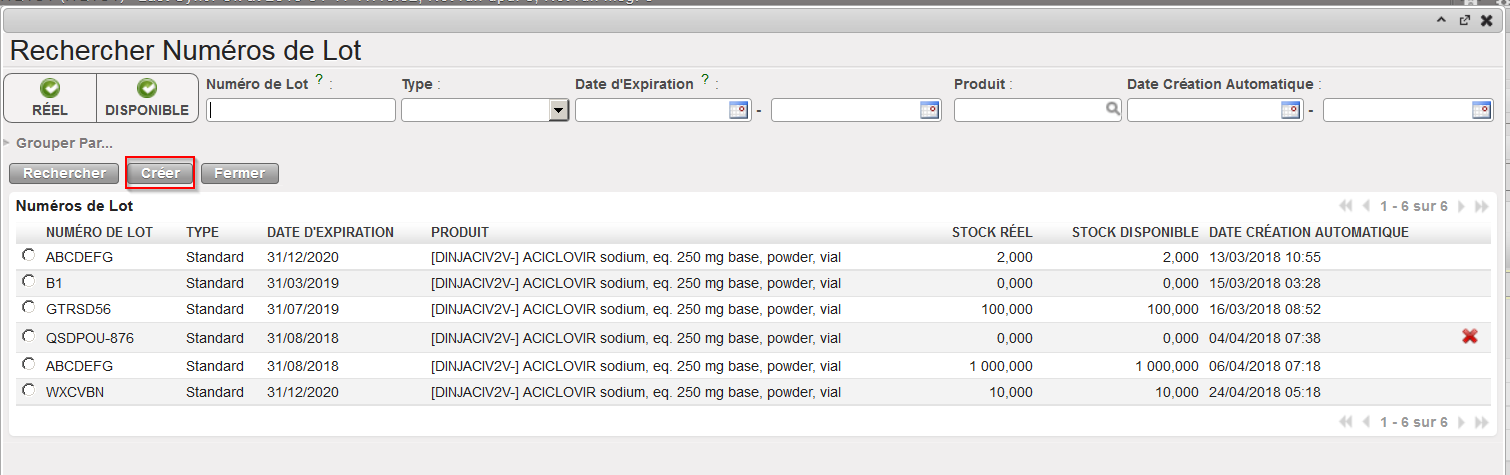Open the Type dropdown list

(x=559, y=111)
